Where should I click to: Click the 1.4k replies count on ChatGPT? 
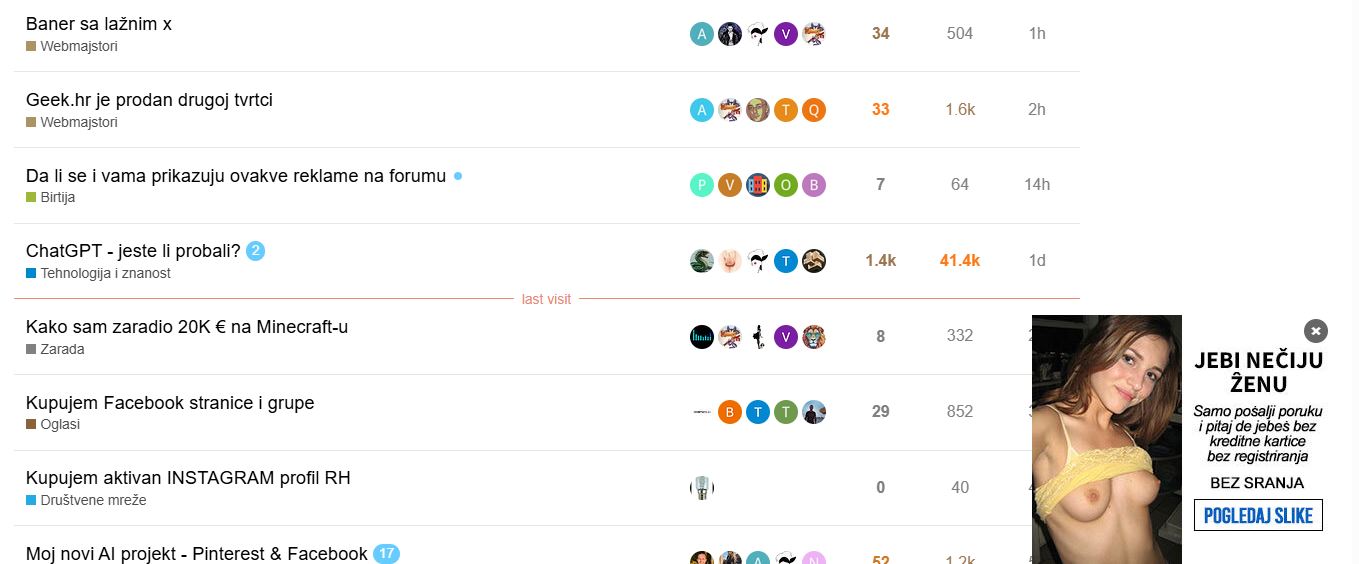881,261
